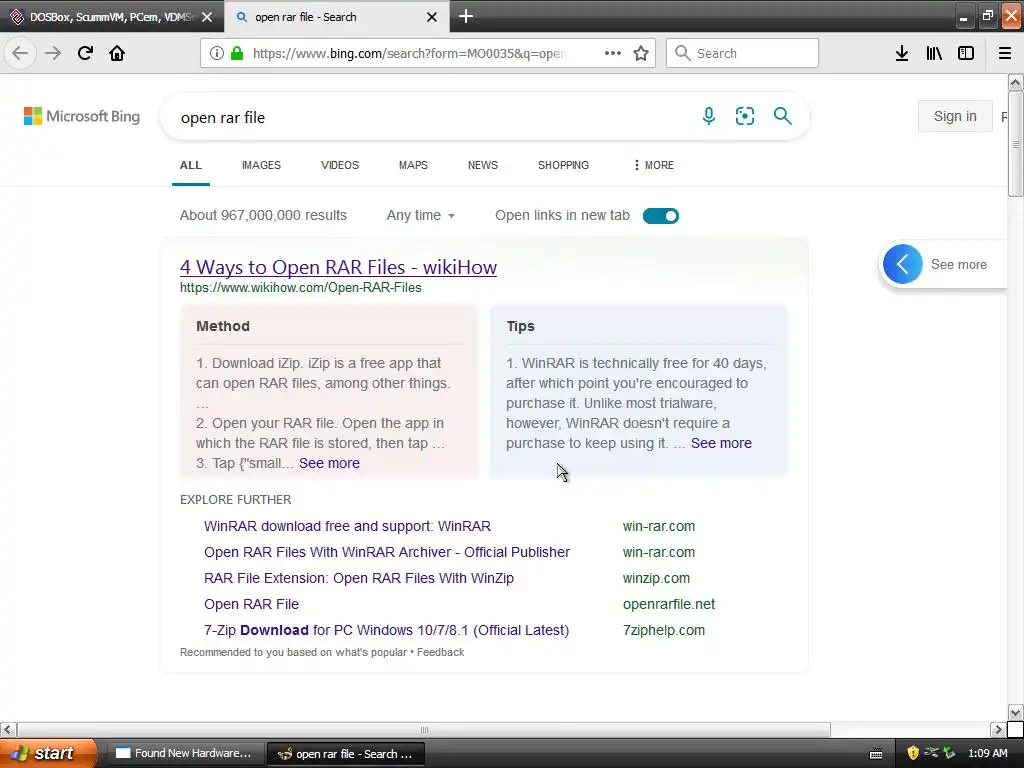Click 'About 967,000,000 results' text
This screenshot has height=768, width=1024.
click(263, 216)
